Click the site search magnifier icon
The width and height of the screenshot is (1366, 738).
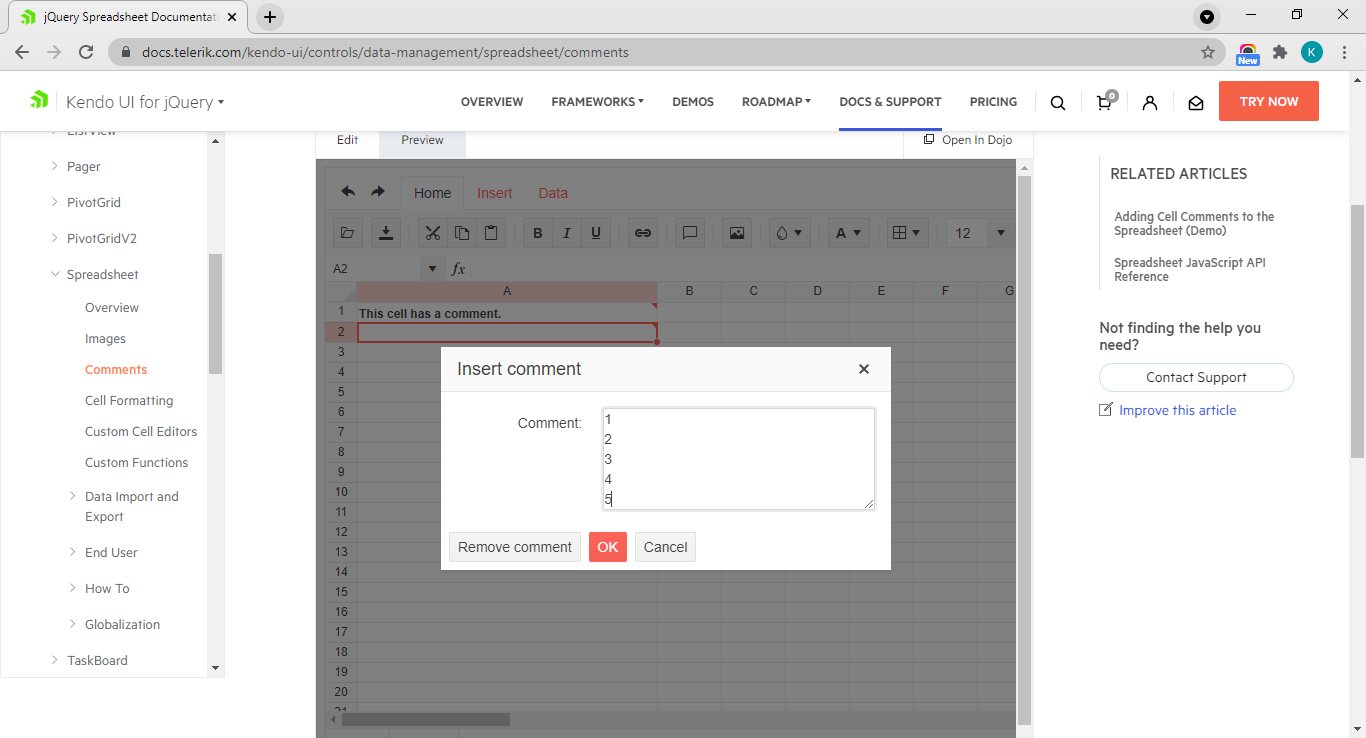[1057, 102]
